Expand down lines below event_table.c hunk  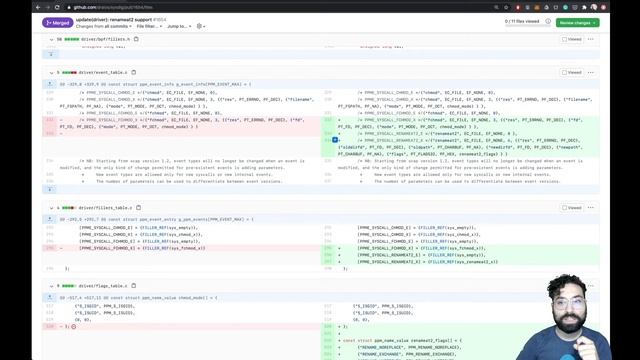tap(50, 189)
